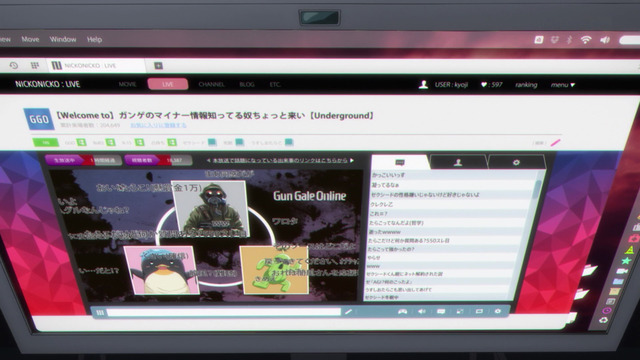The width and height of the screenshot is (640, 360).
Task: Select chat comment 'かっこいいっす'
Action: pyautogui.click(x=389, y=175)
